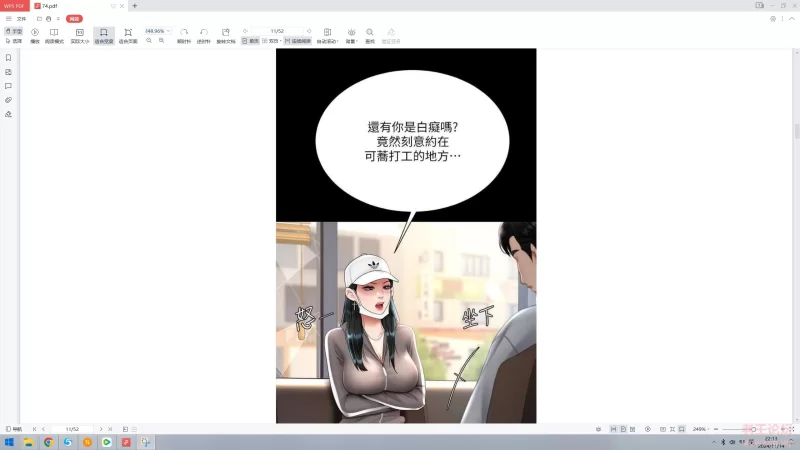
Task: Open signature panel in left sidebar
Action: (x=8, y=114)
